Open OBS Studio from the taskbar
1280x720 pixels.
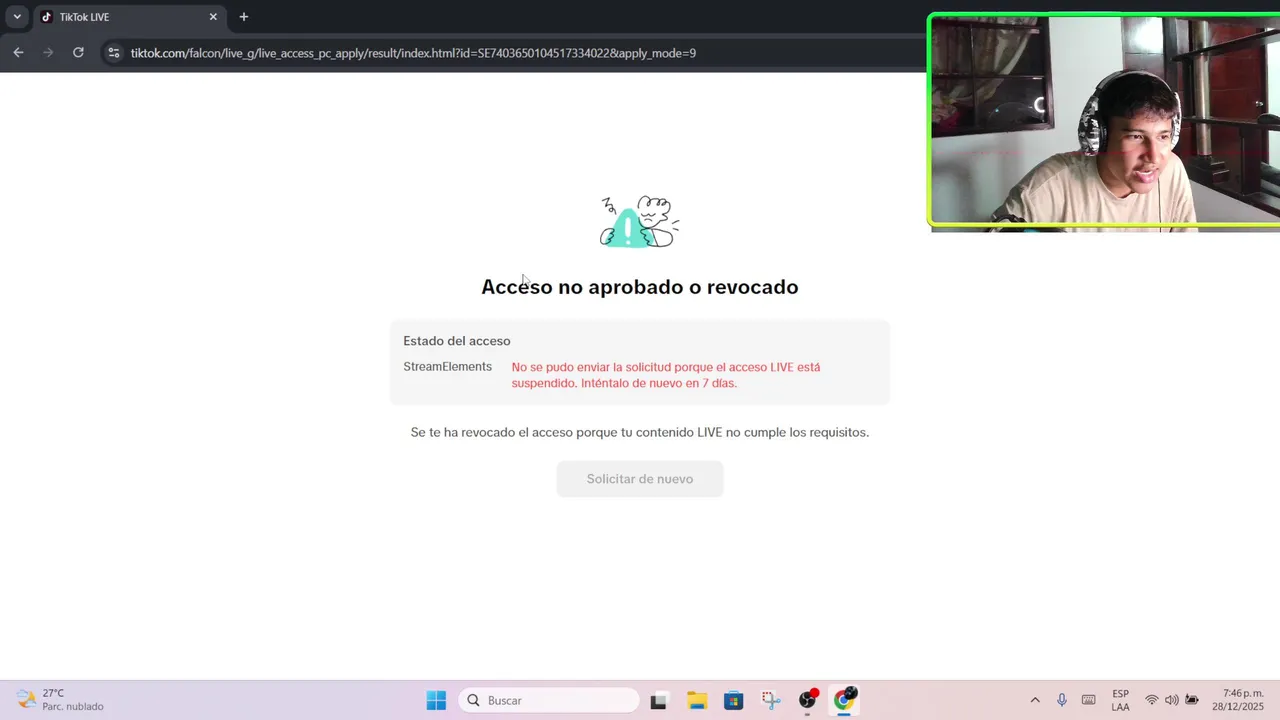808,700
